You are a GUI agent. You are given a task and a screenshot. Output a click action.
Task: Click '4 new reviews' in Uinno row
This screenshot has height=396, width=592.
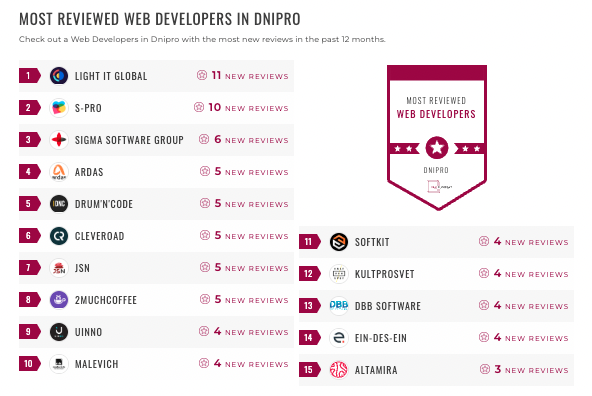point(251,332)
